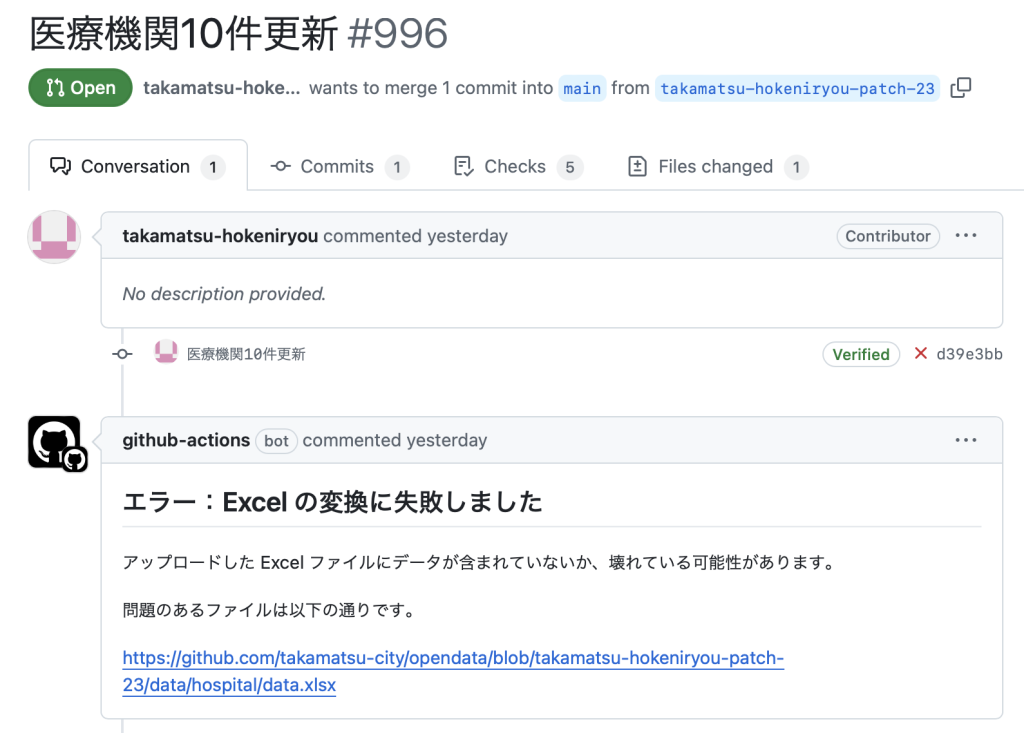The height and width of the screenshot is (733, 1024).
Task: Copy the head branch name icon
Action: click(x=961, y=88)
